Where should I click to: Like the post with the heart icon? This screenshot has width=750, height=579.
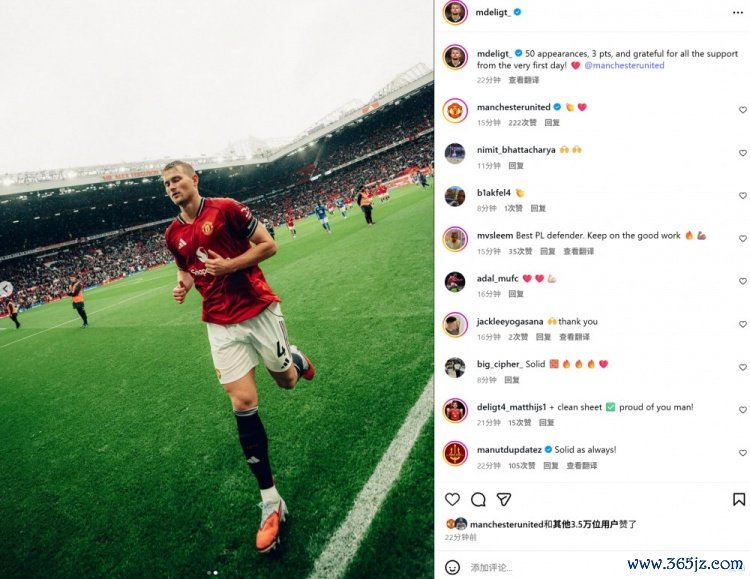pyautogui.click(x=452, y=500)
